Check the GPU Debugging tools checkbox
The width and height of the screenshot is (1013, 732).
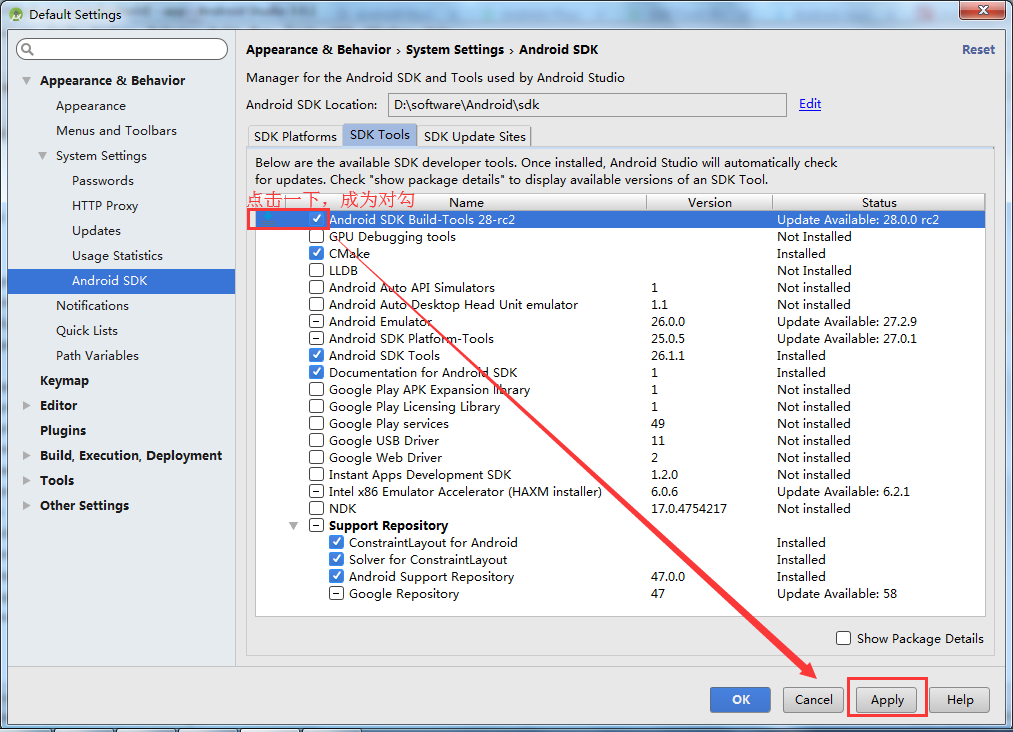(x=317, y=236)
